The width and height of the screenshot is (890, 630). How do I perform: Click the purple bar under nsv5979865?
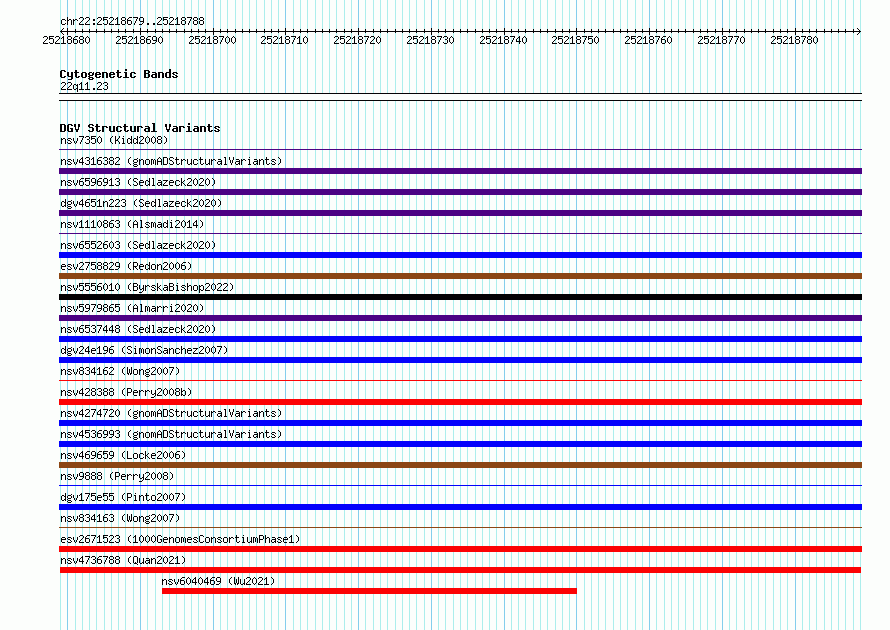pos(460,318)
